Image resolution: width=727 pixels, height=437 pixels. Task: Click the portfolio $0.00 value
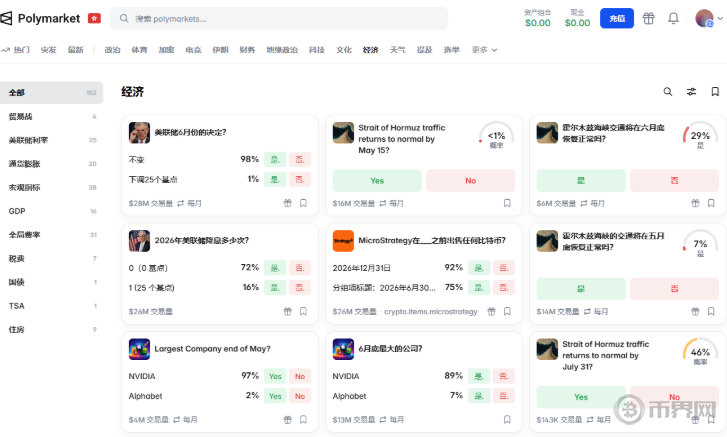[x=537, y=23]
